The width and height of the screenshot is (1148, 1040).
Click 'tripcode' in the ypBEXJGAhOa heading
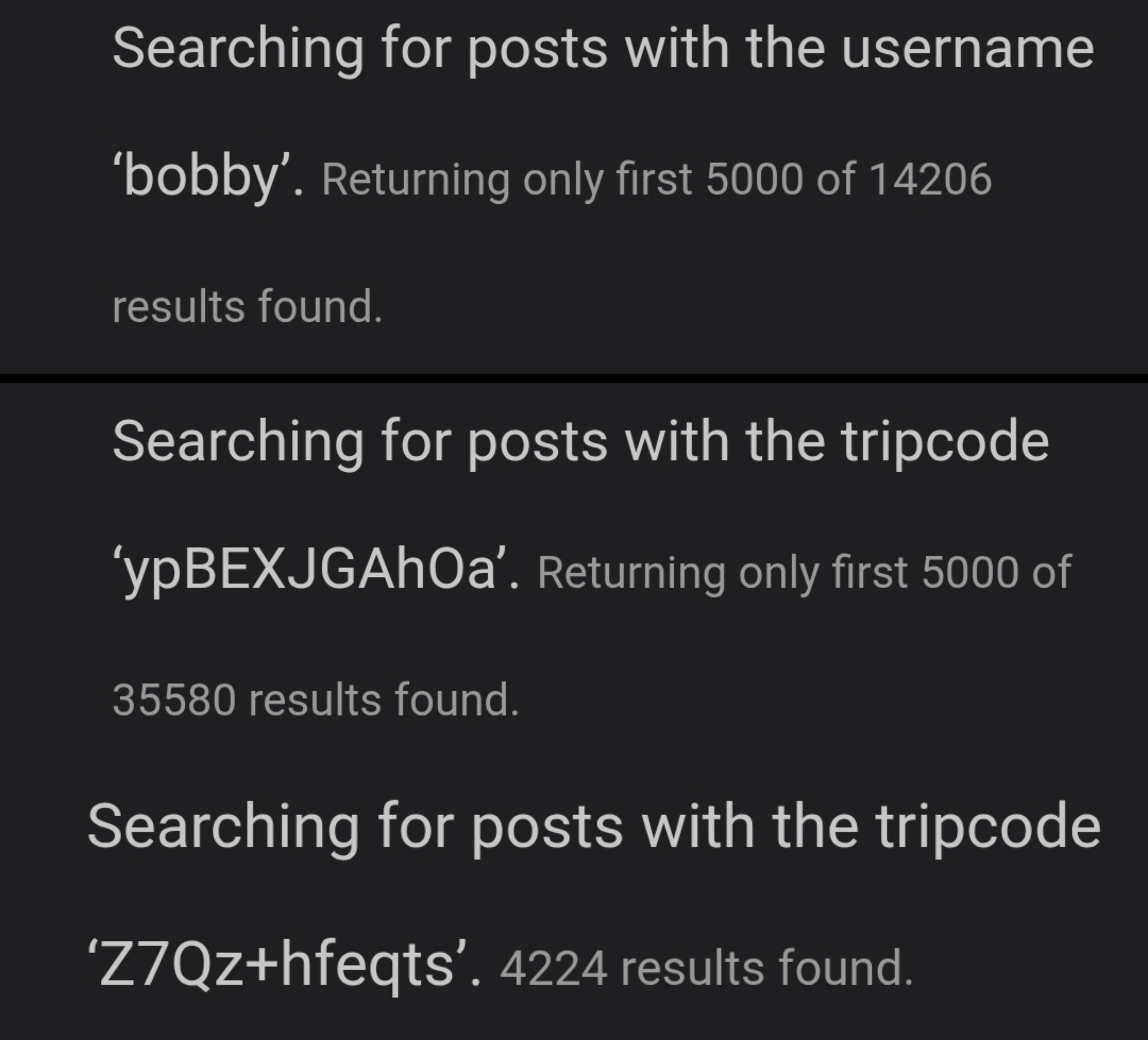tap(945, 443)
